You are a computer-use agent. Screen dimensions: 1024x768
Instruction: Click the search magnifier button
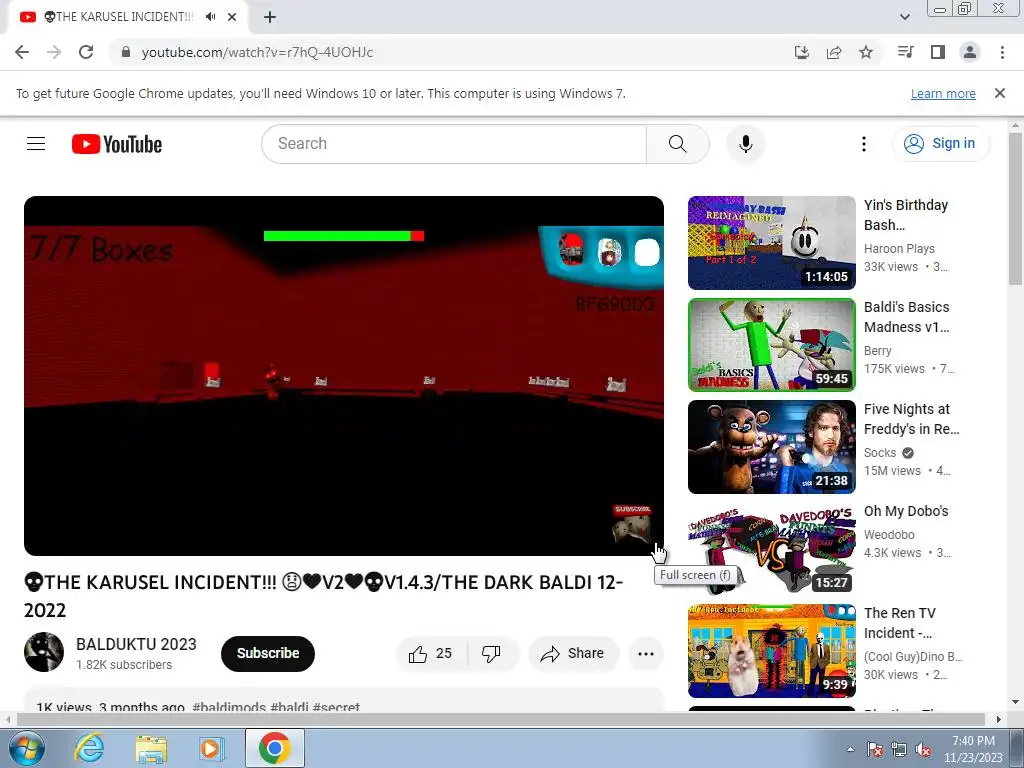[x=677, y=144]
